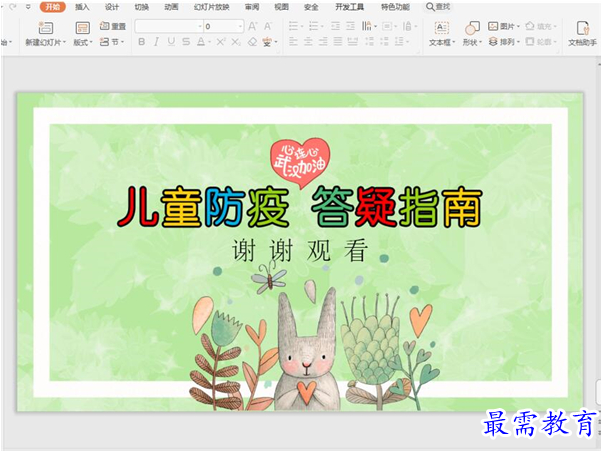The image size is (605, 455).
Task: Expand the 文本框 dropdown arrow
Action: coord(454,42)
